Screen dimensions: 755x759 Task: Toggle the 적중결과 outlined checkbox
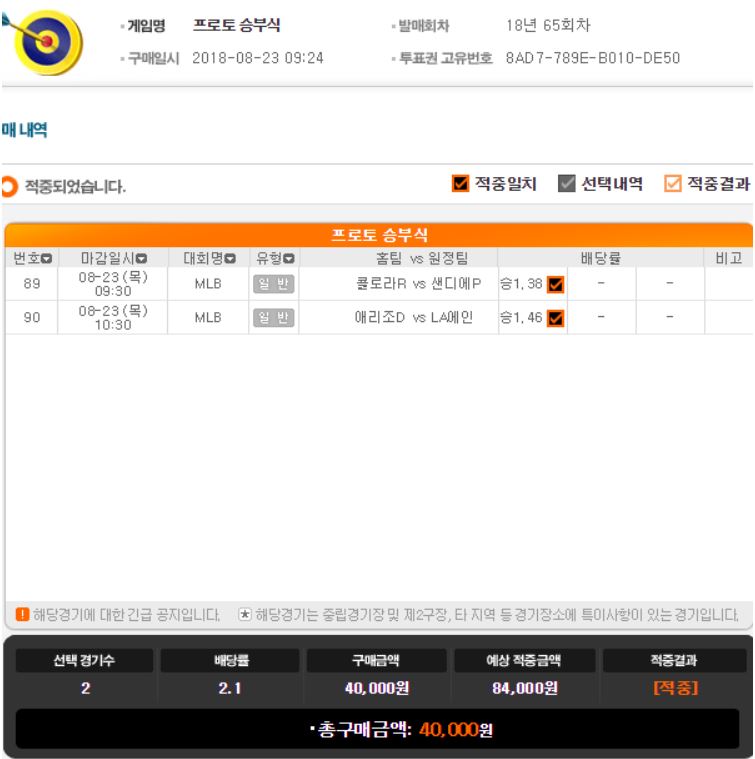673,183
